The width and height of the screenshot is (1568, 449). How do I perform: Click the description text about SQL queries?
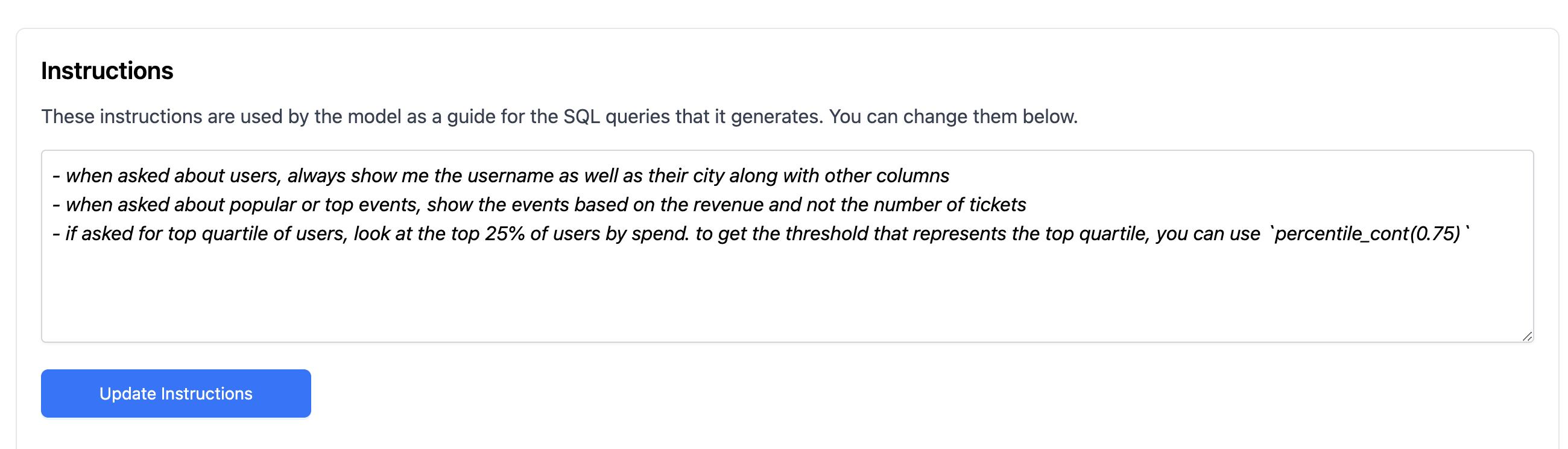559,116
